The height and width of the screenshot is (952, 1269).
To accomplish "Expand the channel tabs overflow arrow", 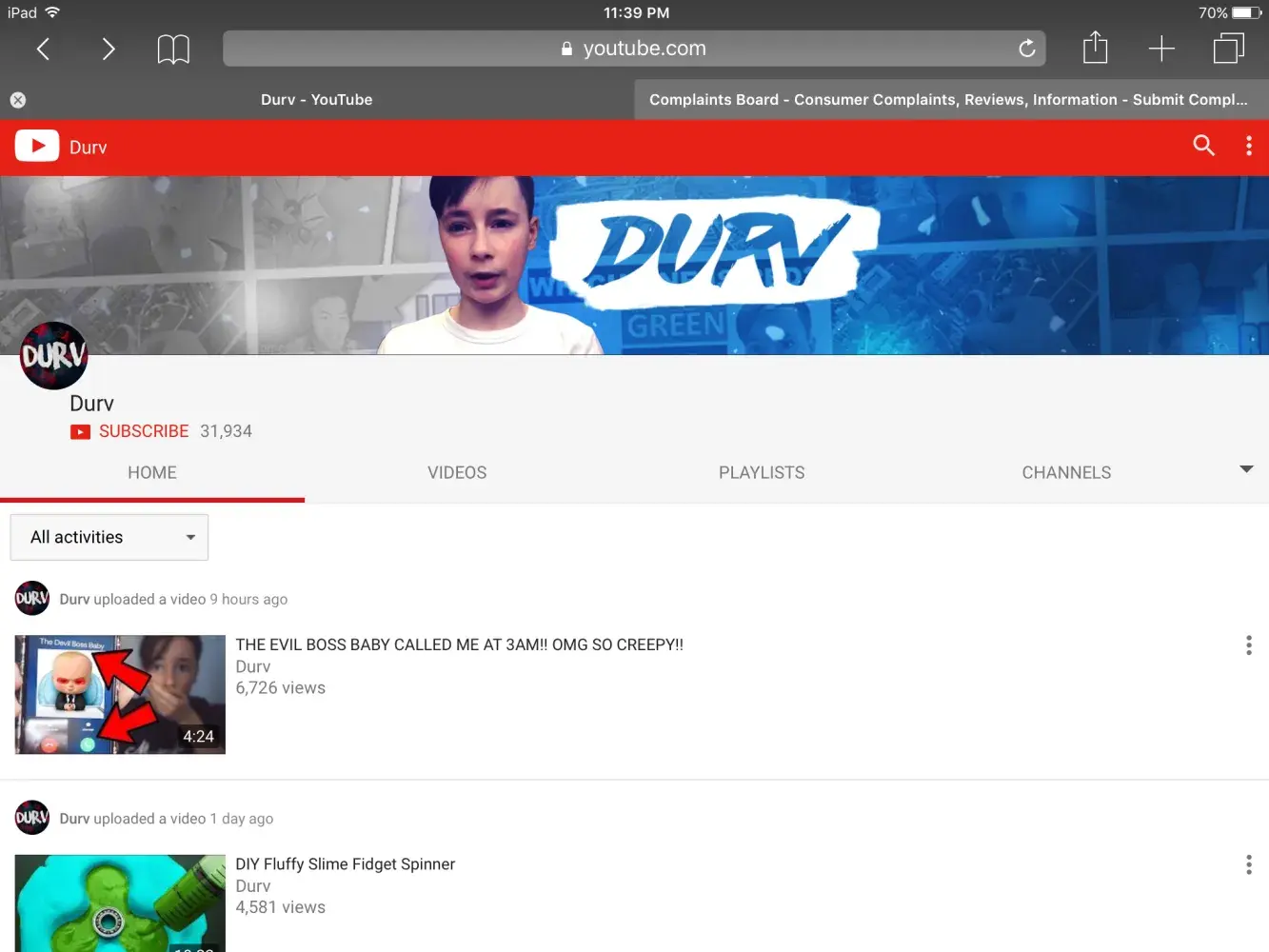I will click(x=1246, y=469).
